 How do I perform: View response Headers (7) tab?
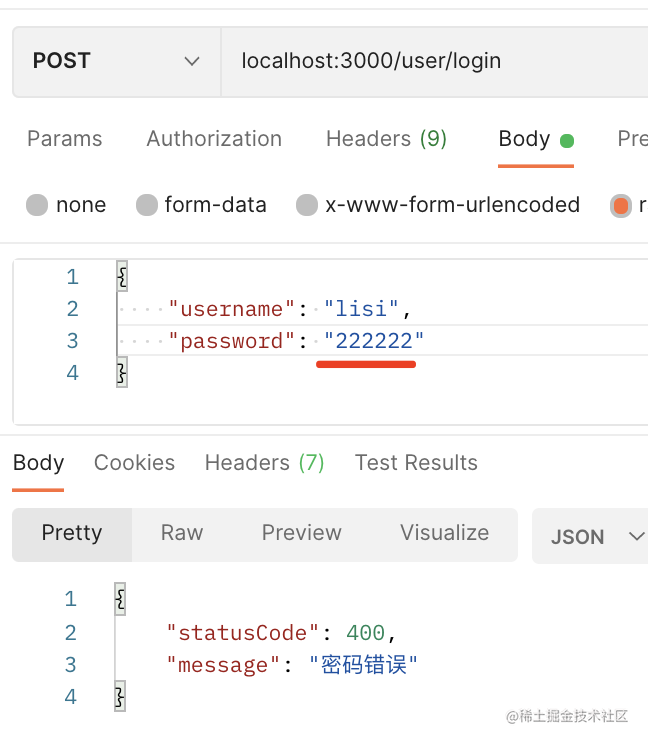point(264,463)
